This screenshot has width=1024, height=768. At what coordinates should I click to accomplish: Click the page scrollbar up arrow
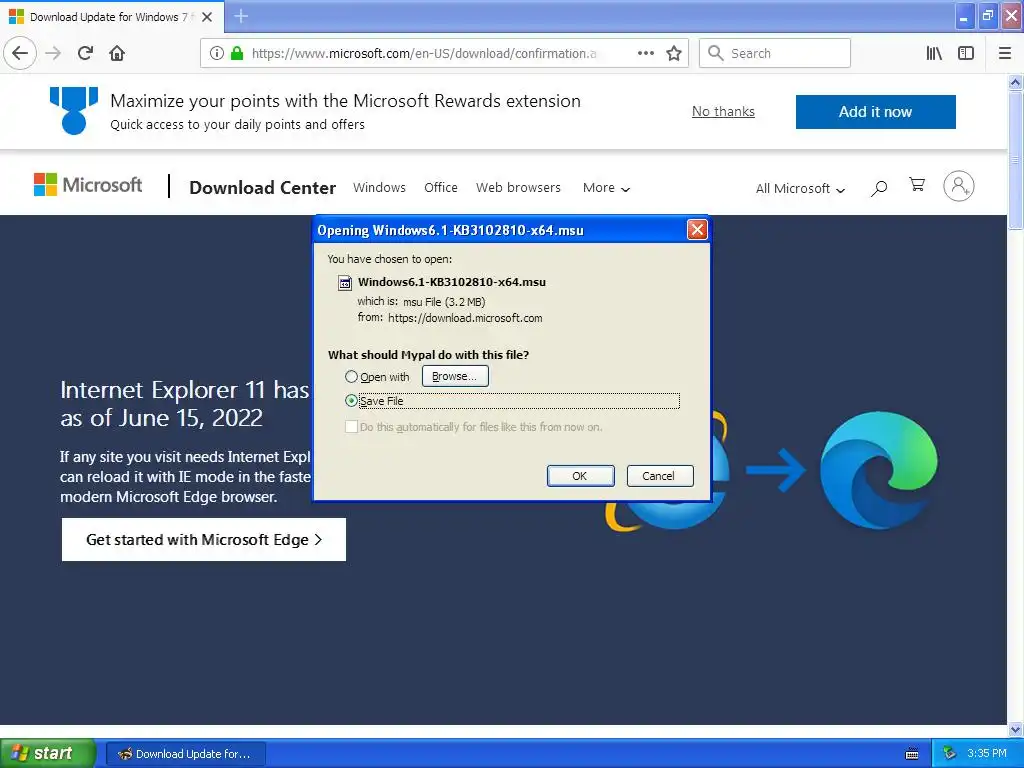click(1015, 82)
